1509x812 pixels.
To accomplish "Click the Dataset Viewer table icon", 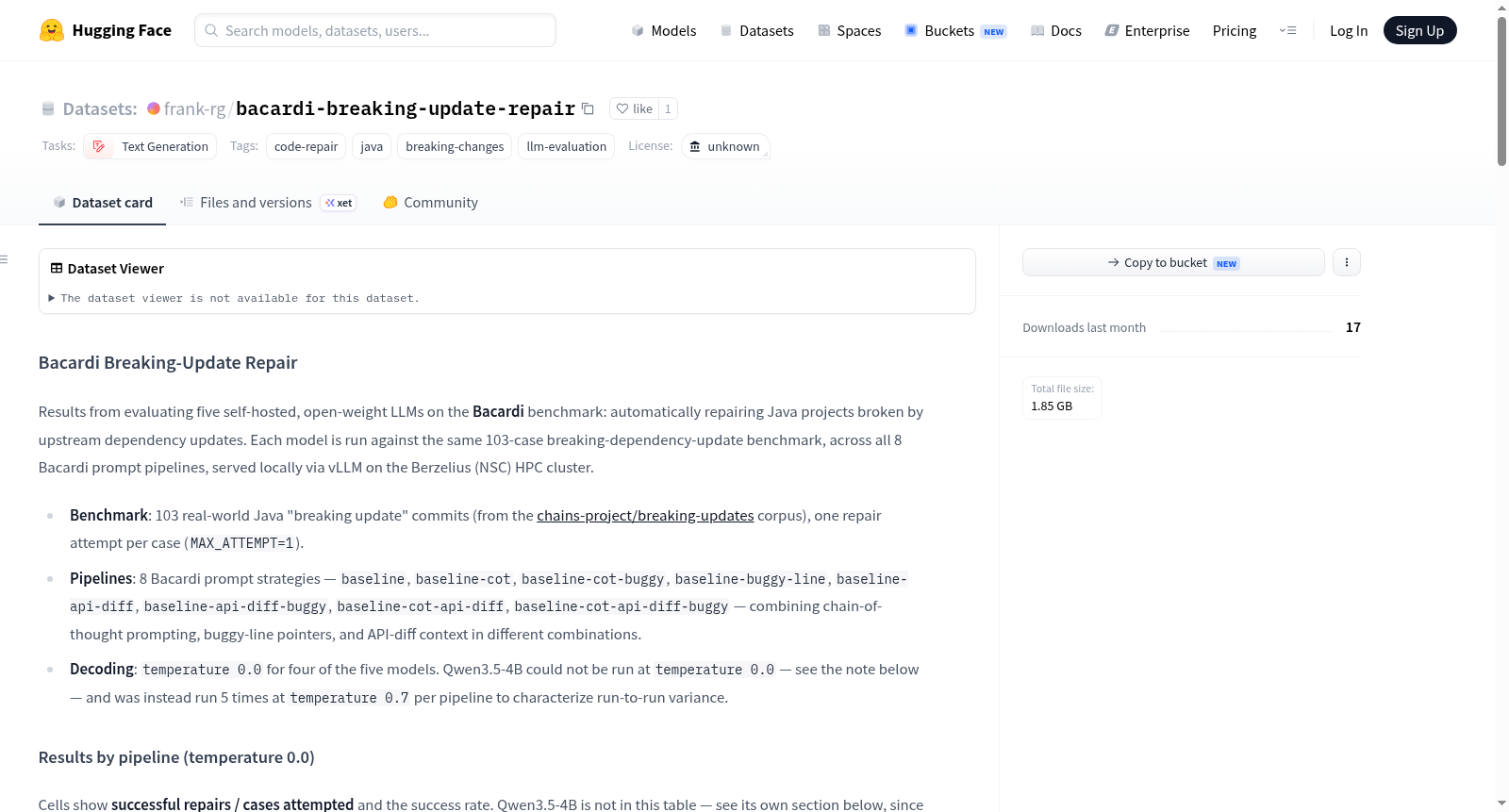I will (x=57, y=269).
